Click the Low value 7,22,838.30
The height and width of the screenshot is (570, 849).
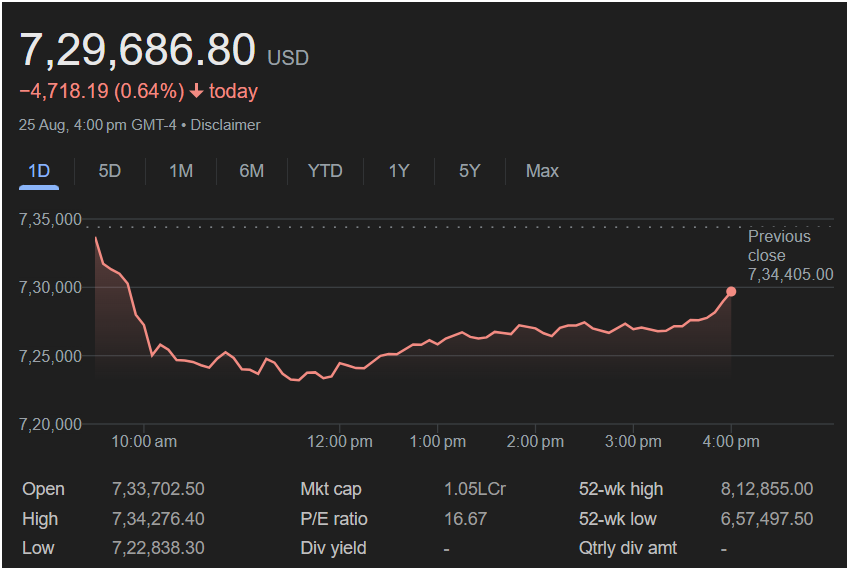point(158,548)
